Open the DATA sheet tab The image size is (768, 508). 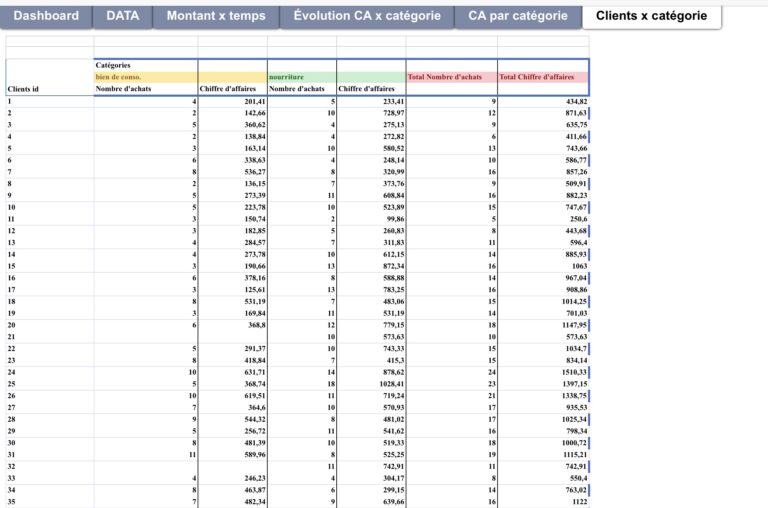pyautogui.click(x=122, y=16)
